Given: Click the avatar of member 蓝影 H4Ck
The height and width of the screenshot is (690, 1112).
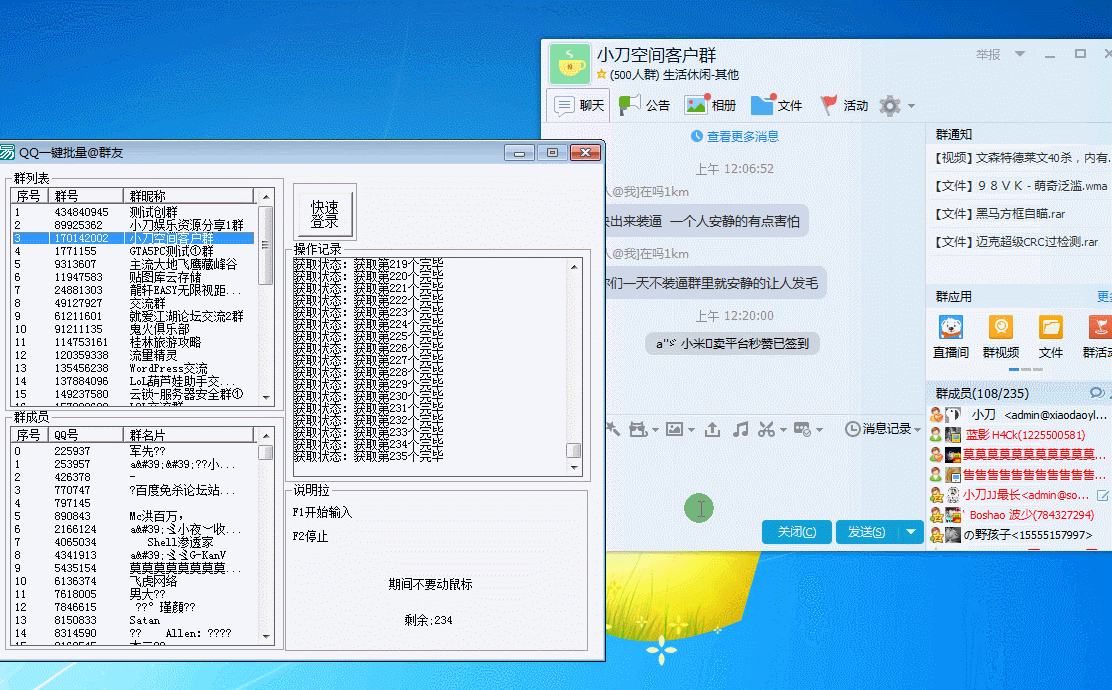Looking at the screenshot, I should point(953,435).
